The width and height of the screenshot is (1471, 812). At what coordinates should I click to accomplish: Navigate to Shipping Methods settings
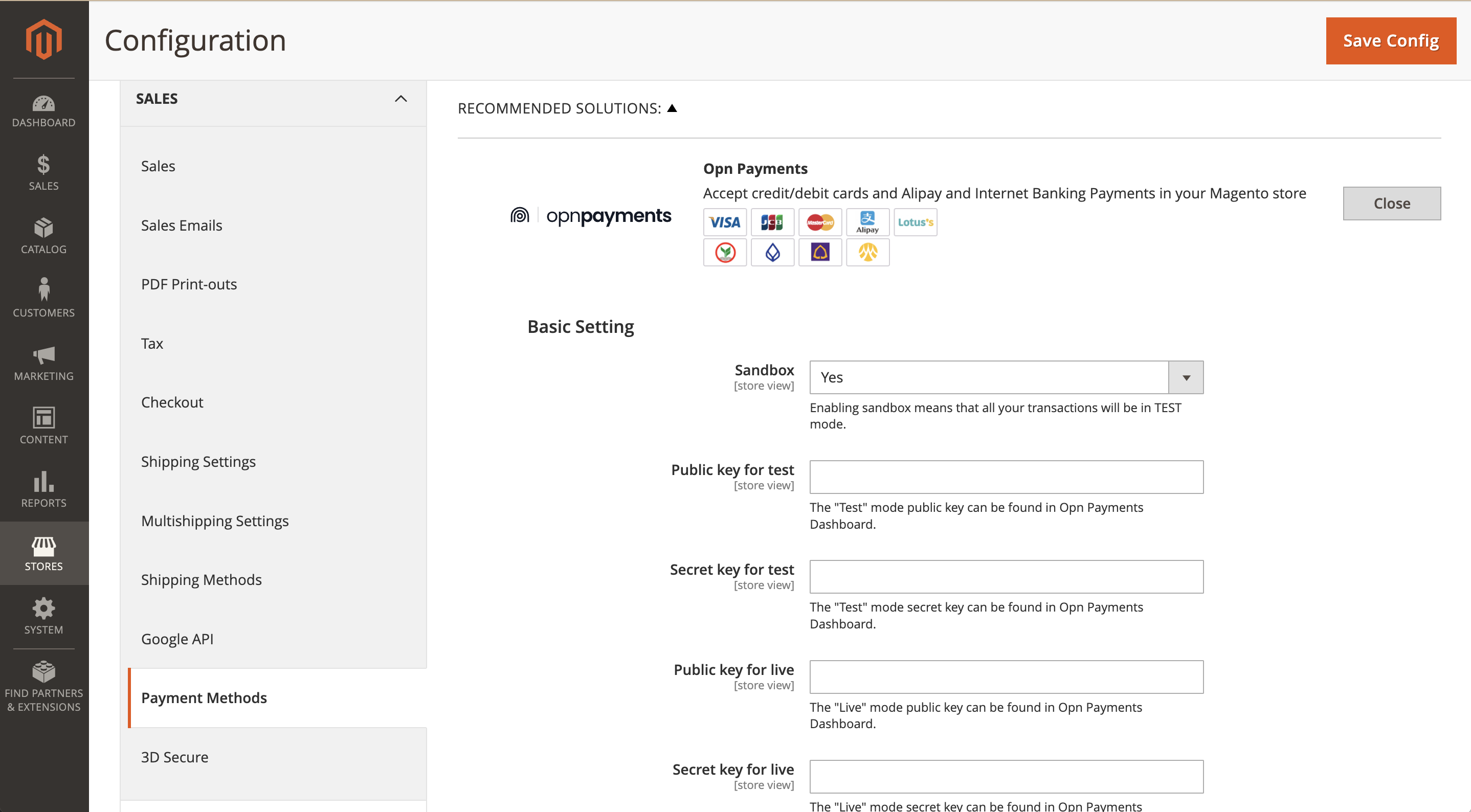point(201,579)
